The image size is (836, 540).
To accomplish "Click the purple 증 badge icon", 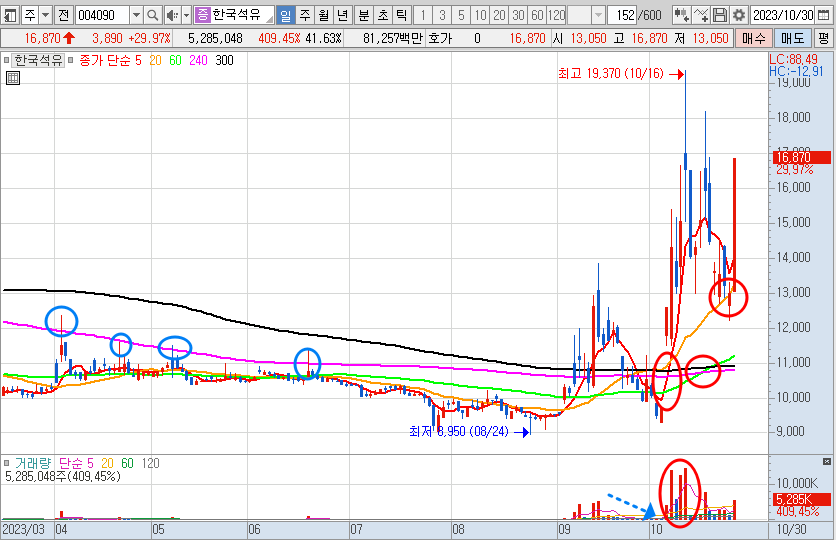I will pyautogui.click(x=203, y=15).
